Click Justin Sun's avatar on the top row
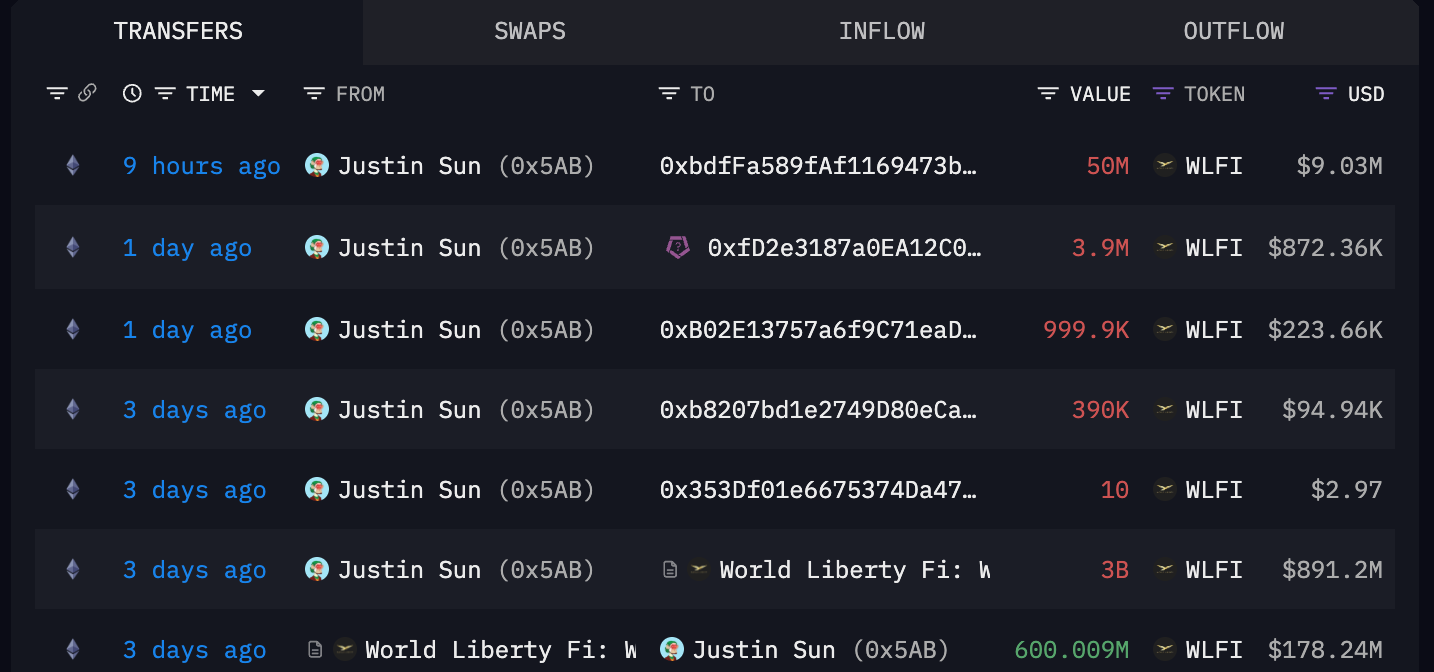Image resolution: width=1434 pixels, height=672 pixels. [x=316, y=165]
